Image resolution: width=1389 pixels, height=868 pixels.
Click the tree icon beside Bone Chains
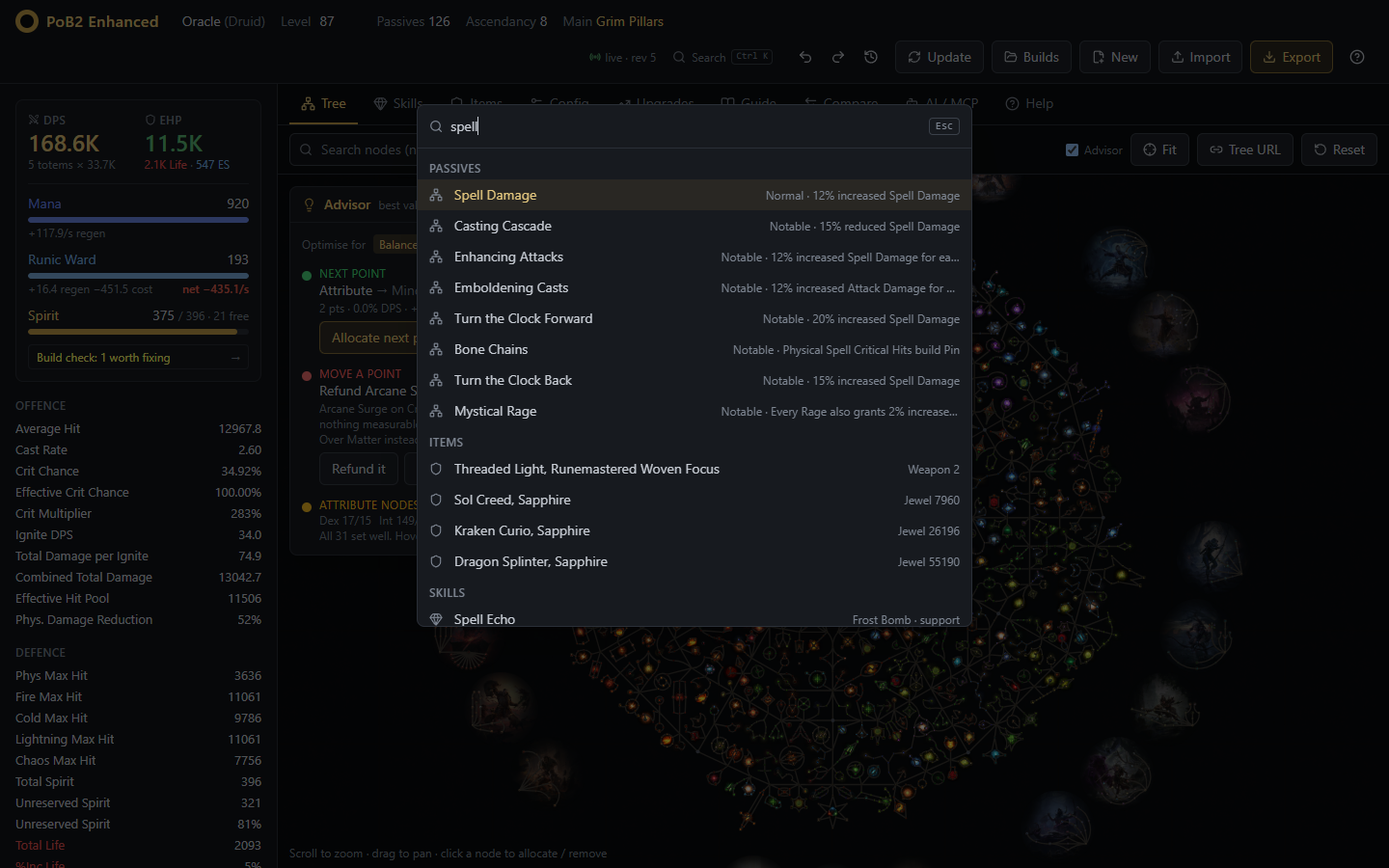(x=436, y=349)
